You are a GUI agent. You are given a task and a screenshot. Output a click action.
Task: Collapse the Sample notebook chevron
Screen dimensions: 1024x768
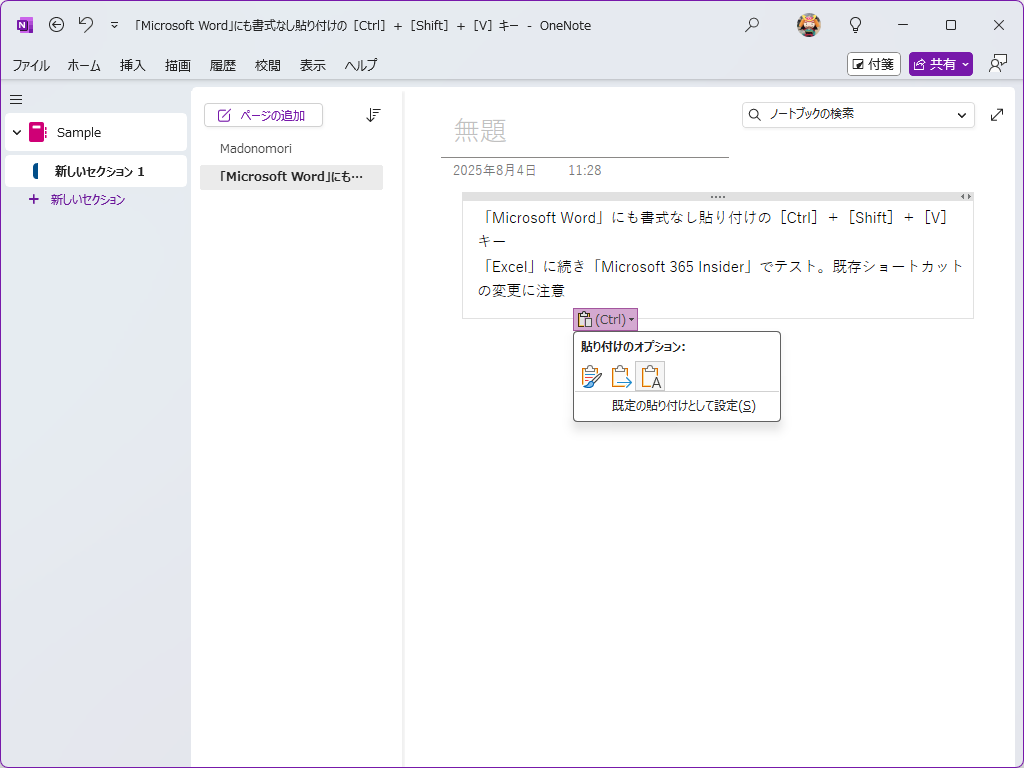pos(17,131)
